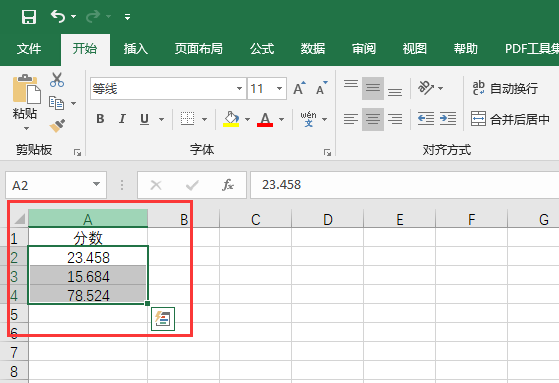Click the redo arrow icon

pyautogui.click(x=93, y=16)
